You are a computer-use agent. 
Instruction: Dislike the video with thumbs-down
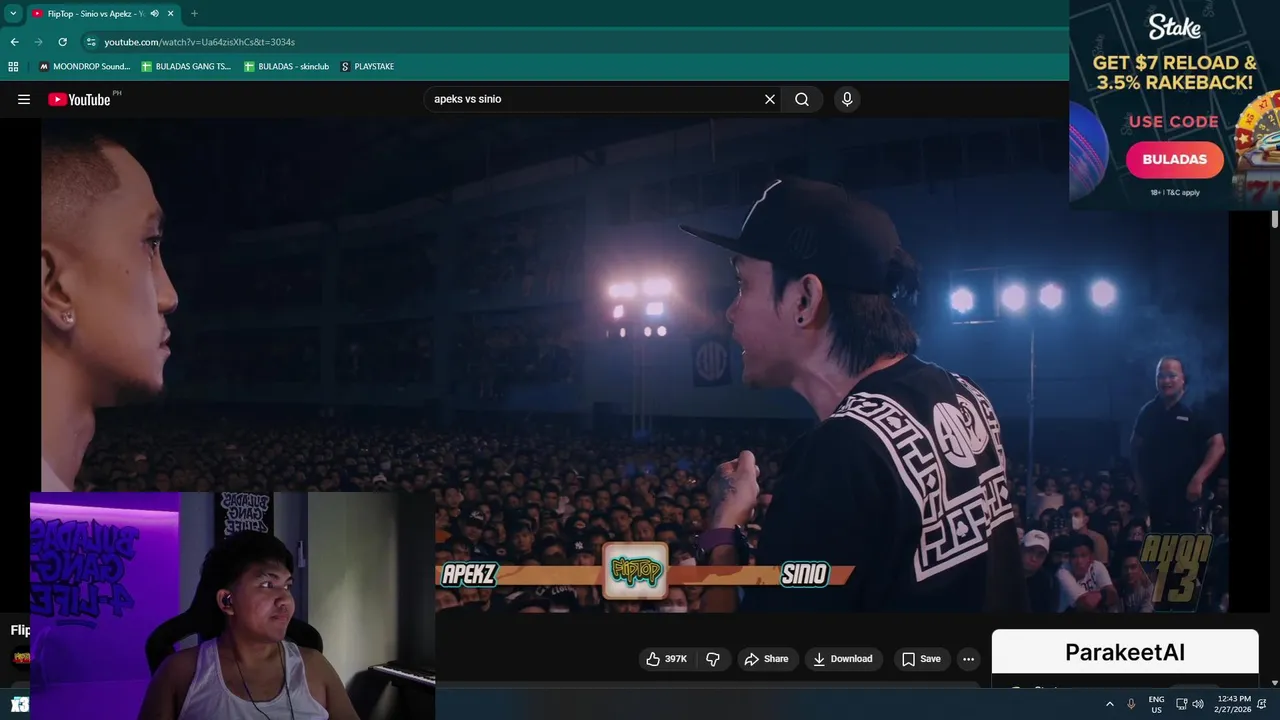(713, 659)
